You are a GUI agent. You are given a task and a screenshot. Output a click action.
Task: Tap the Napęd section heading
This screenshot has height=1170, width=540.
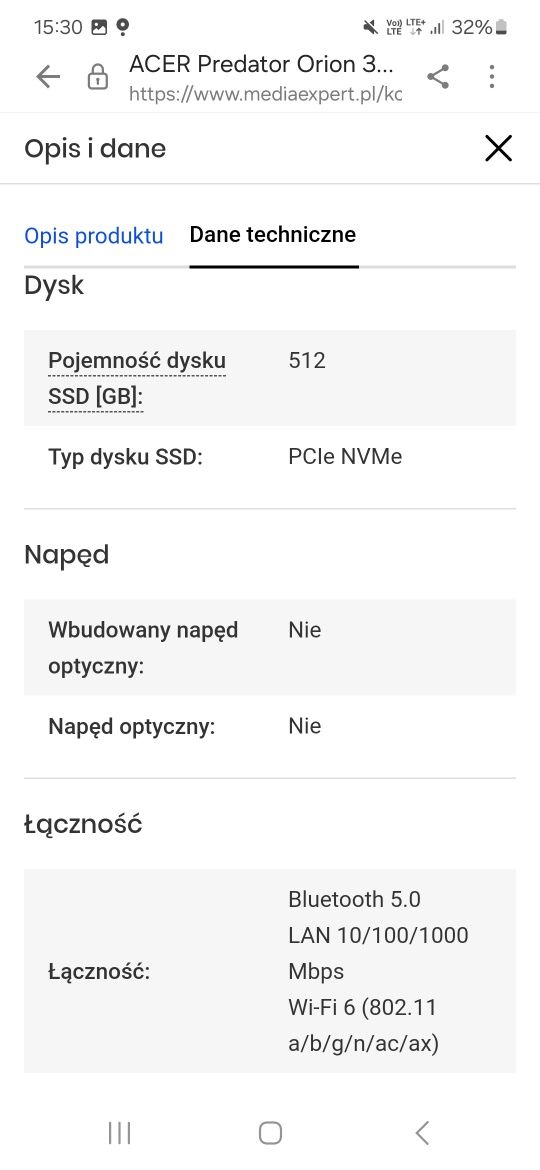click(x=66, y=555)
